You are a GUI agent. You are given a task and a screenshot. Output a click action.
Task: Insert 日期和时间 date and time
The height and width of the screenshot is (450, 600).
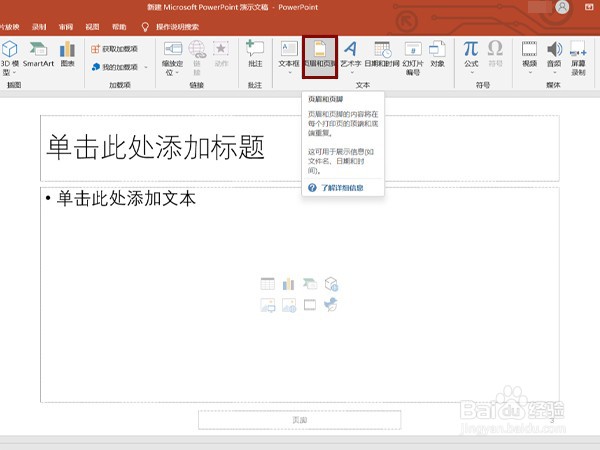(382, 54)
